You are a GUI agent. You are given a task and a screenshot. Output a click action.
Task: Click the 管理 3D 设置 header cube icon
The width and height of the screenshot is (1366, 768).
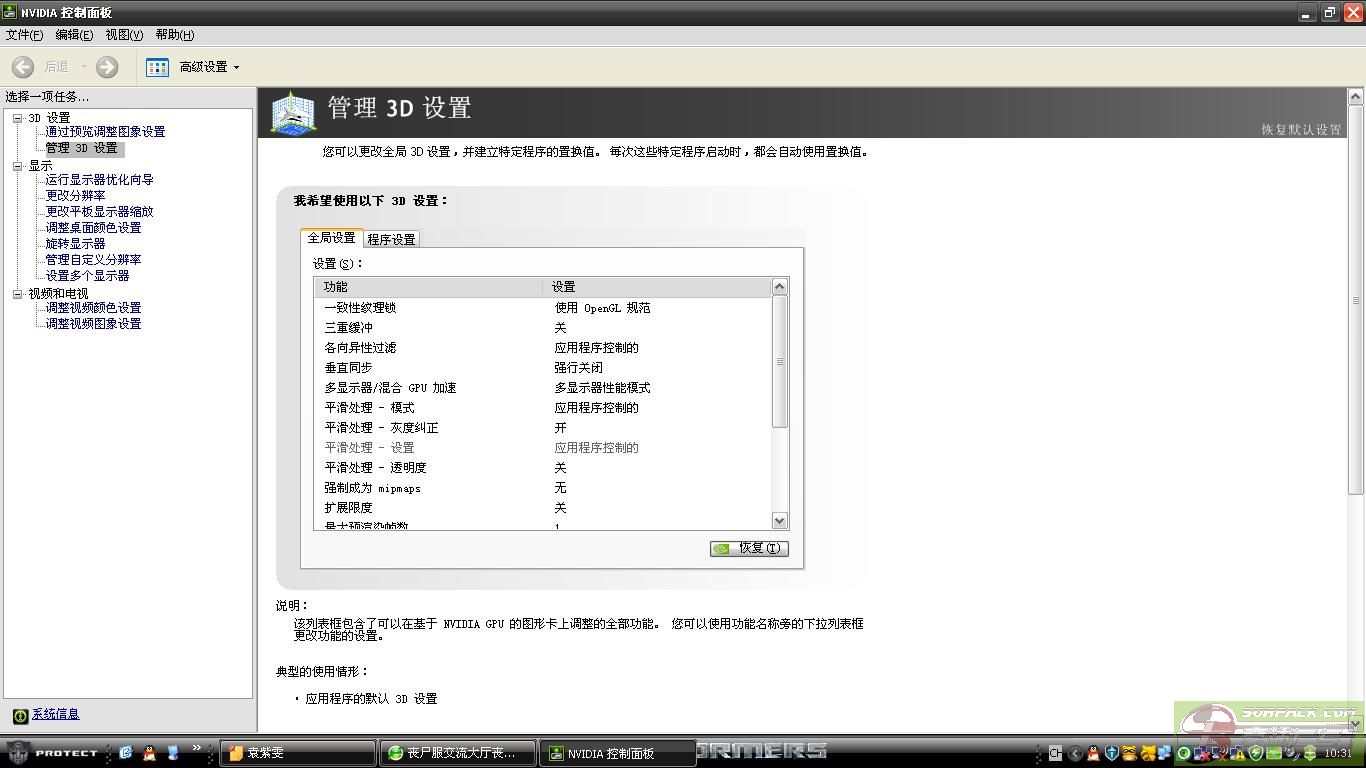coord(293,112)
